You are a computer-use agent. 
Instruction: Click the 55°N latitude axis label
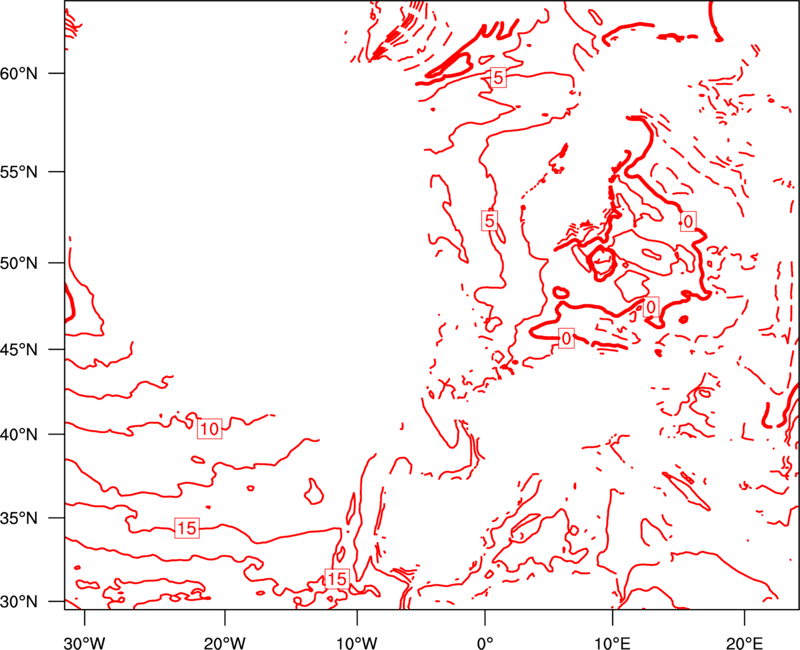pyautogui.click(x=19, y=172)
